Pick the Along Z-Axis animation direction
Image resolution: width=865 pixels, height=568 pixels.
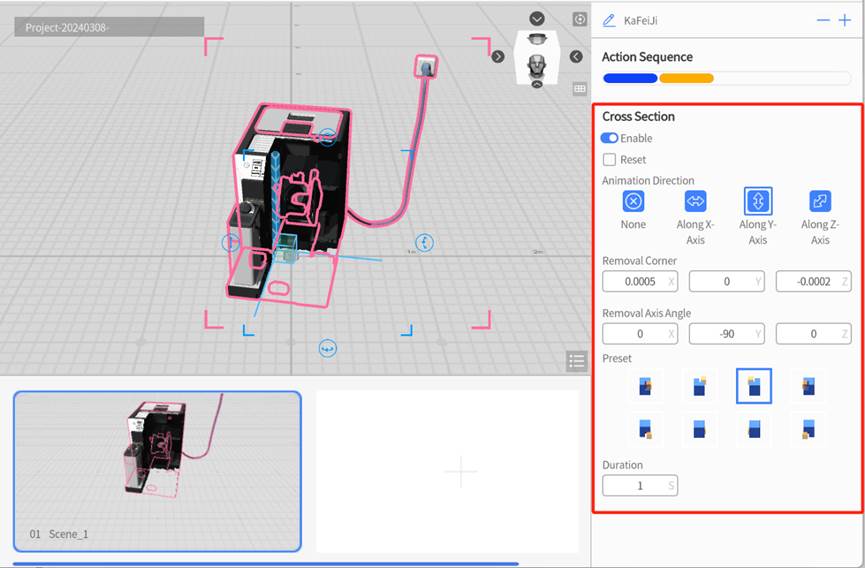point(819,201)
